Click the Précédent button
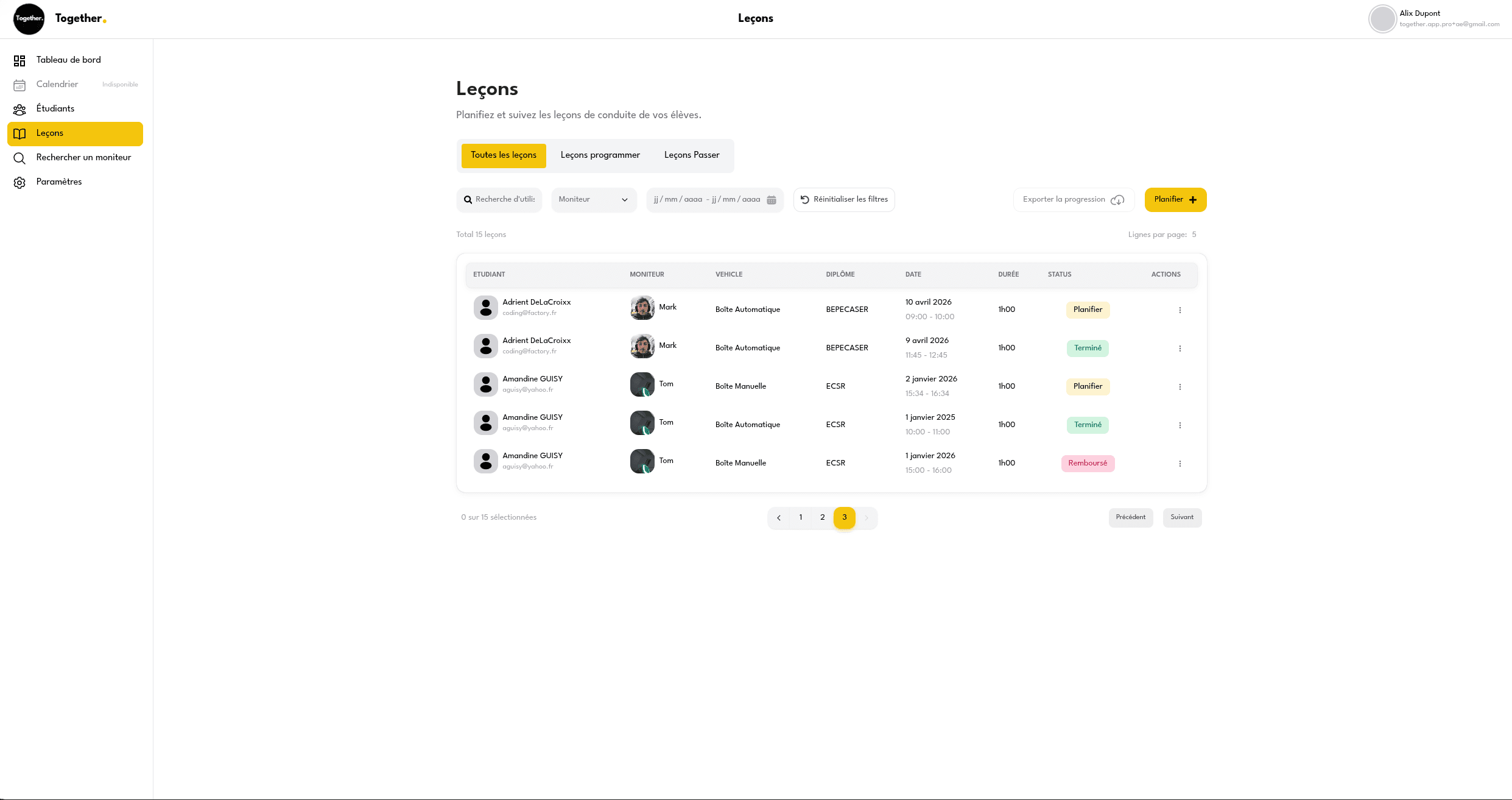This screenshot has height=800, width=1512. [1130, 518]
